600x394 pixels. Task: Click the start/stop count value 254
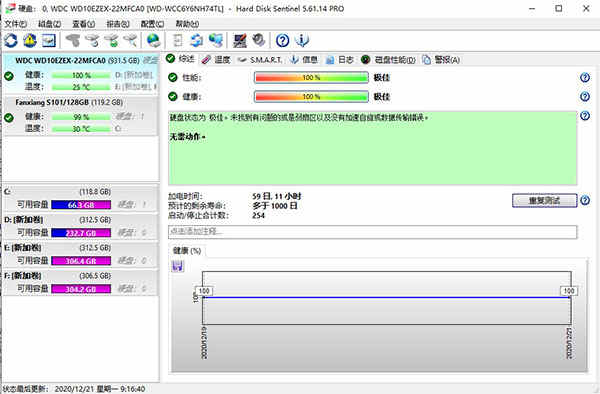coord(258,215)
